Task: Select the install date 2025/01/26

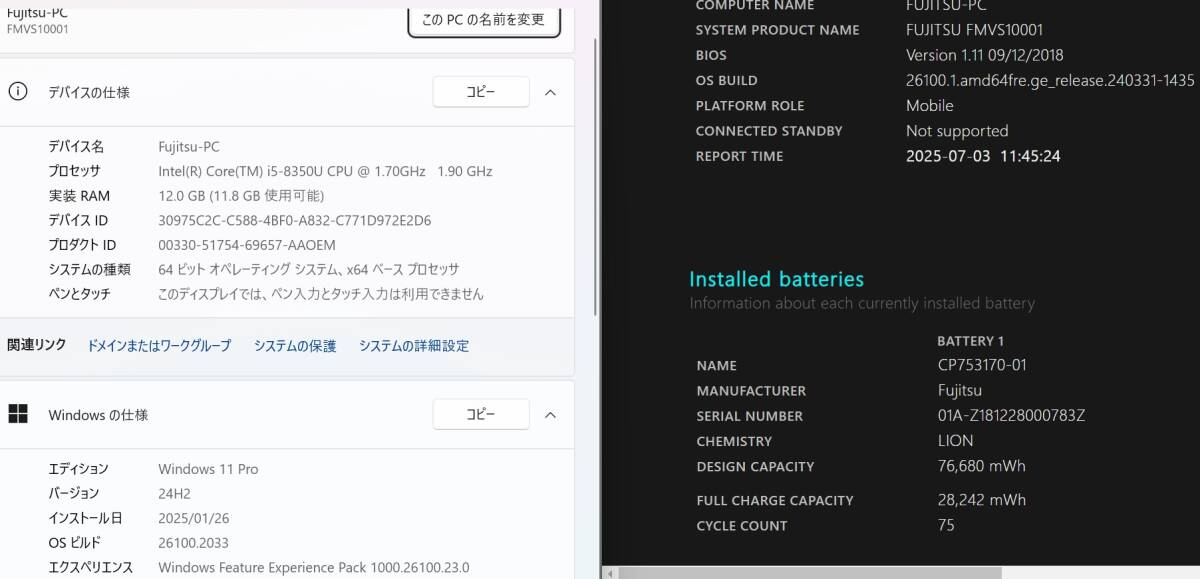Action: click(x=193, y=518)
